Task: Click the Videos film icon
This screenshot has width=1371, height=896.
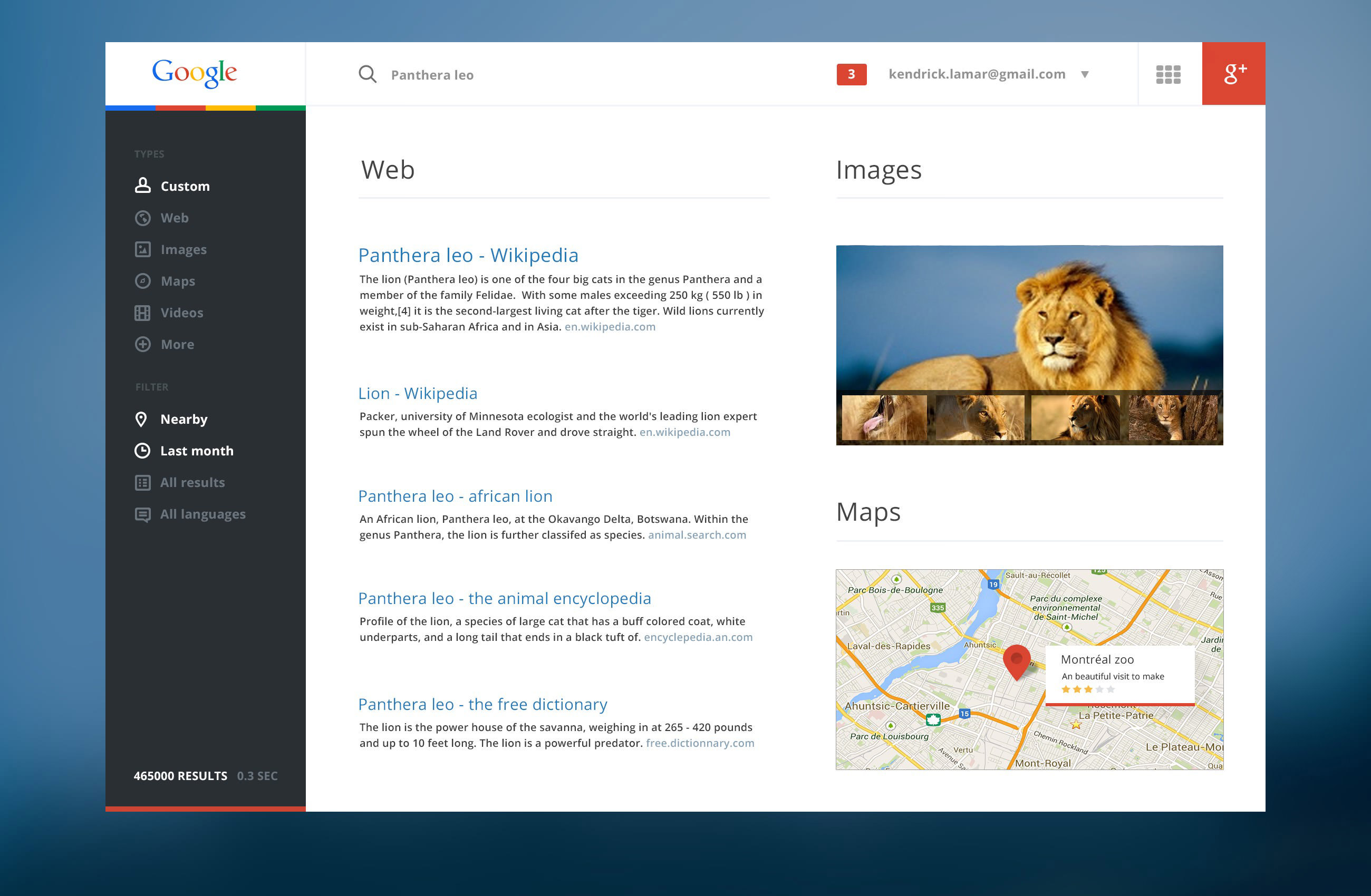Action: tap(142, 313)
